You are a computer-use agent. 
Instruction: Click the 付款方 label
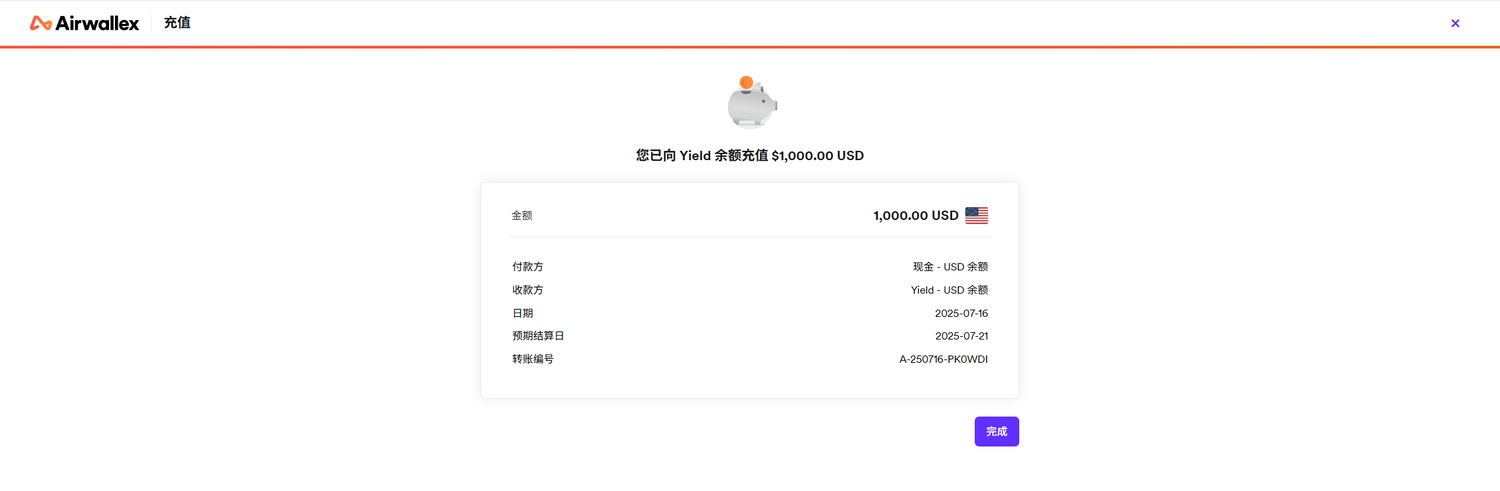pos(528,267)
